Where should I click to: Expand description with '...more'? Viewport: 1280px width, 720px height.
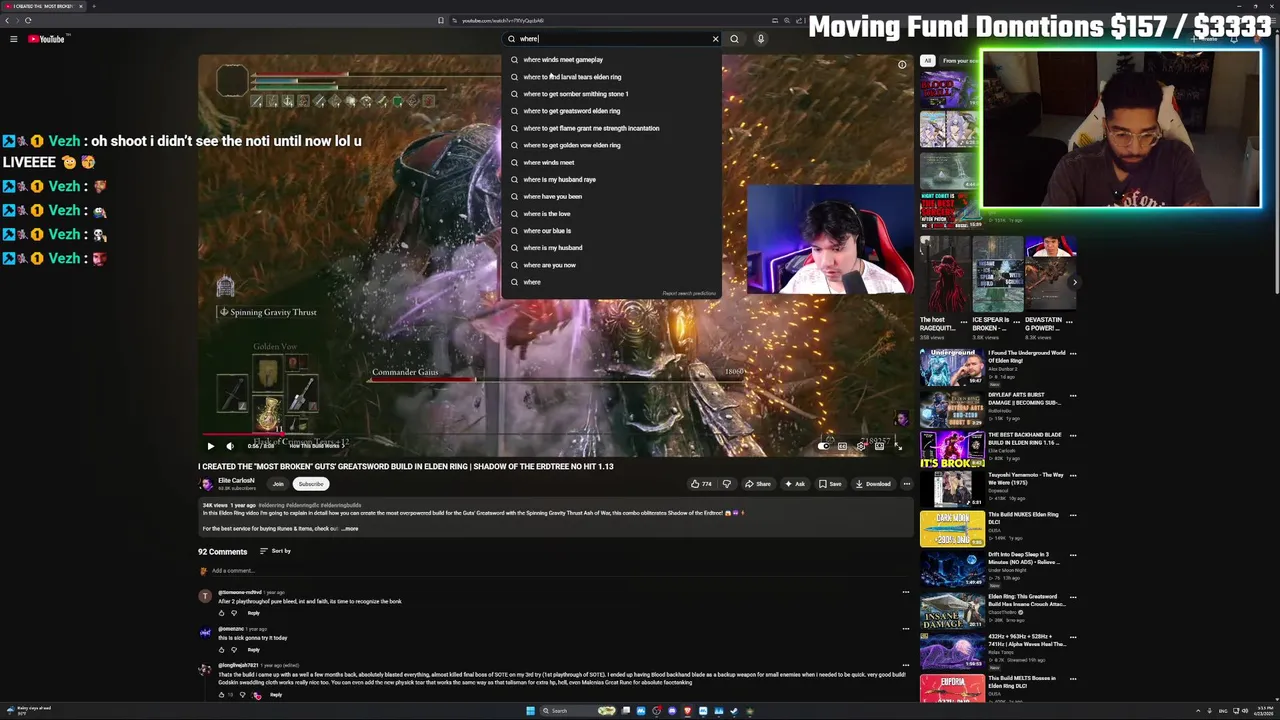click(x=349, y=529)
